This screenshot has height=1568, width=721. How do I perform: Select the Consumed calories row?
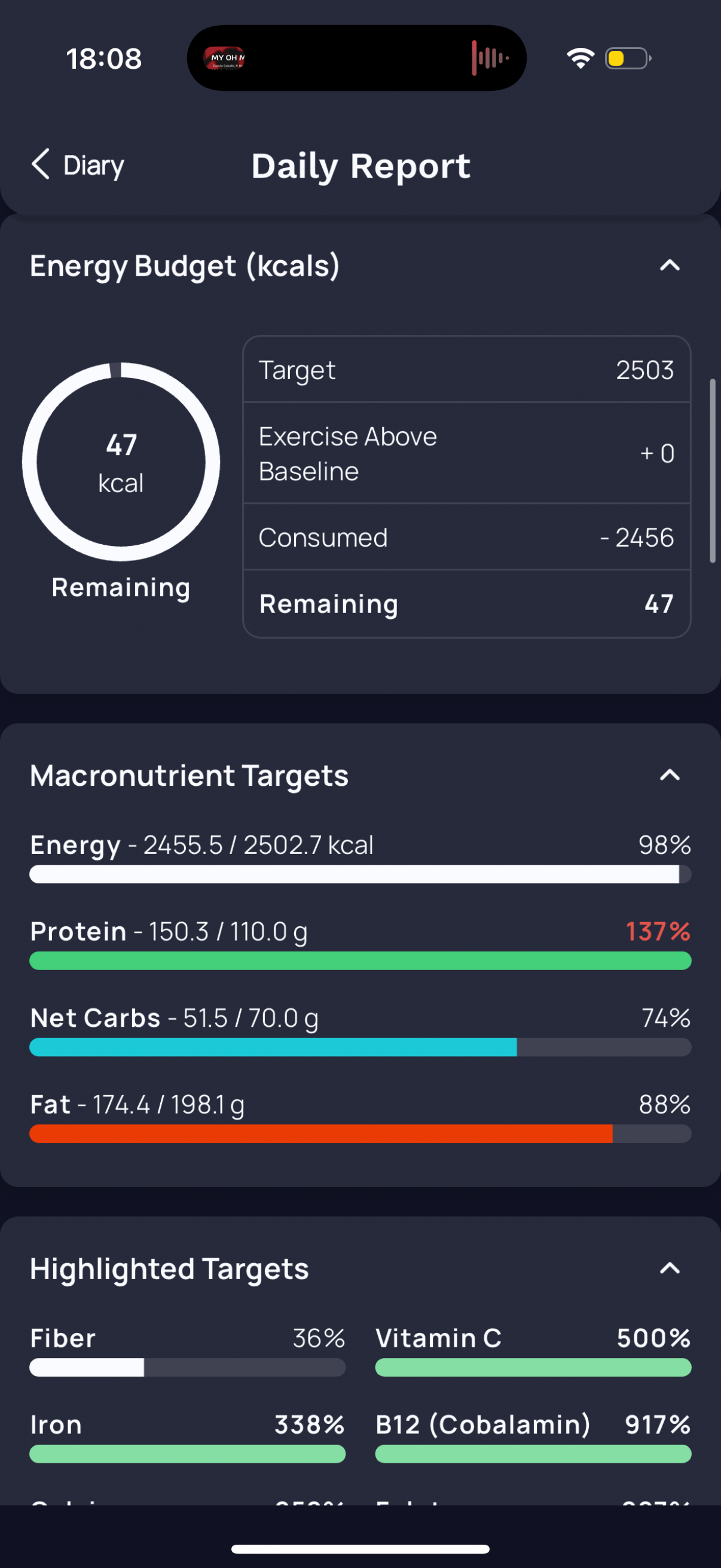(467, 538)
